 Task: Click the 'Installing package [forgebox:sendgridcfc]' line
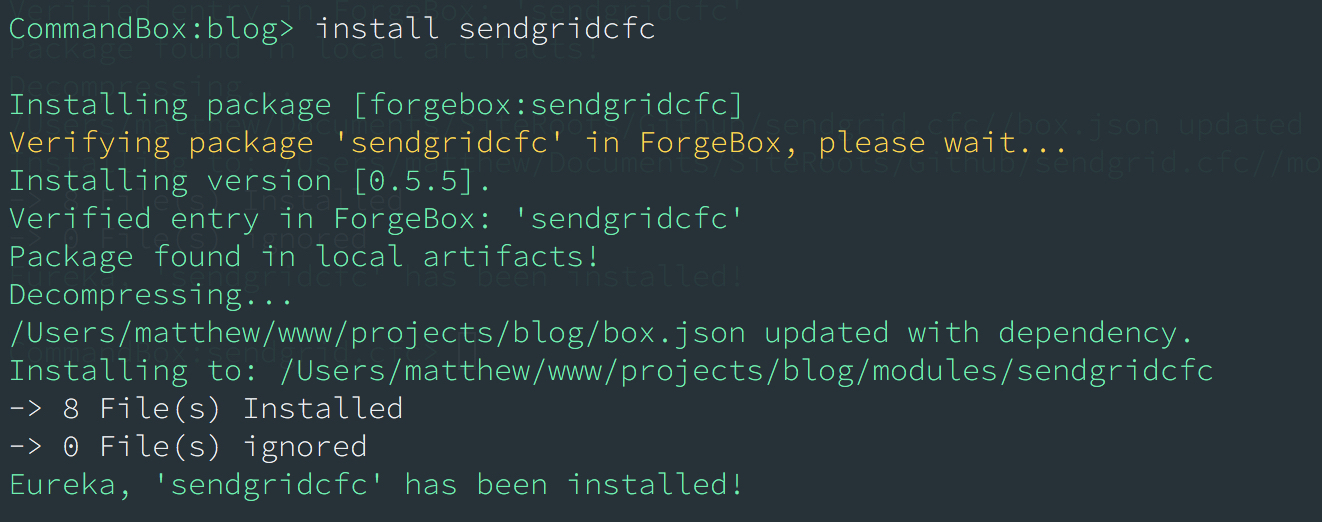377,105
